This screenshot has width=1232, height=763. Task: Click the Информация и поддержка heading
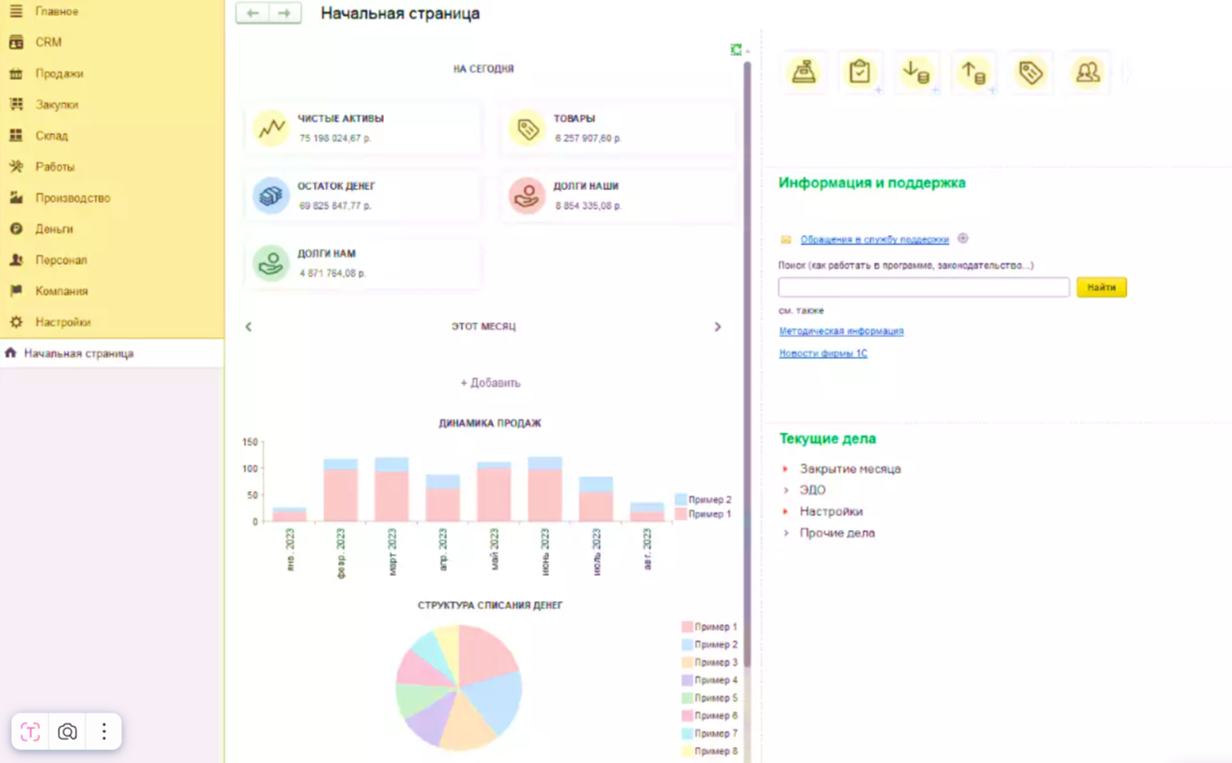872,183
